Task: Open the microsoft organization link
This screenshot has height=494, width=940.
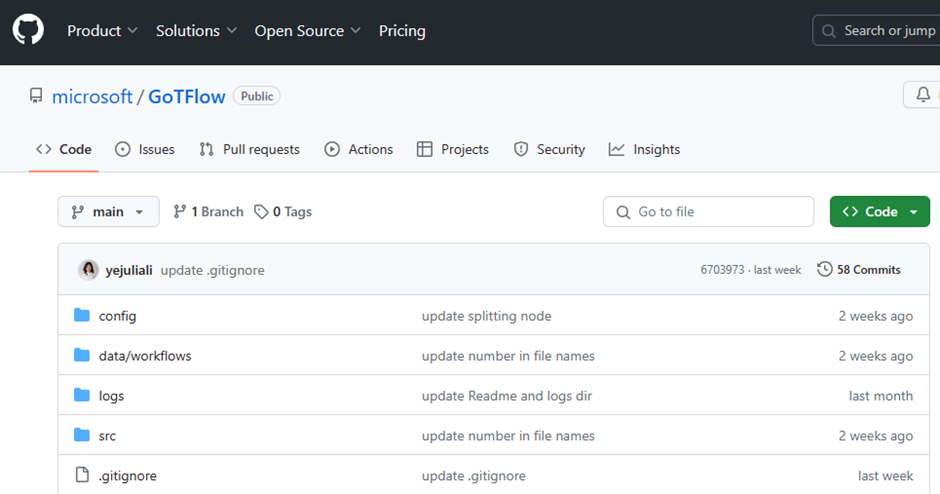Action: click(x=92, y=97)
